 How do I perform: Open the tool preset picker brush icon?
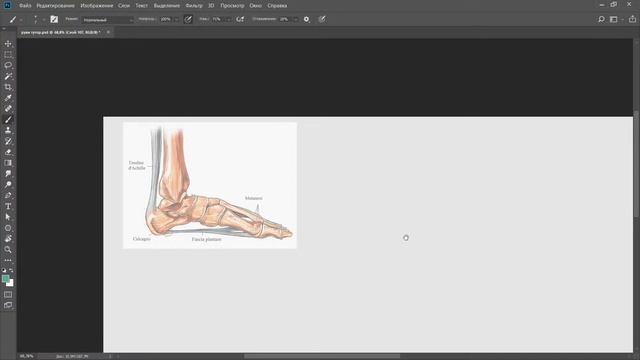pyautogui.click(x=13, y=19)
